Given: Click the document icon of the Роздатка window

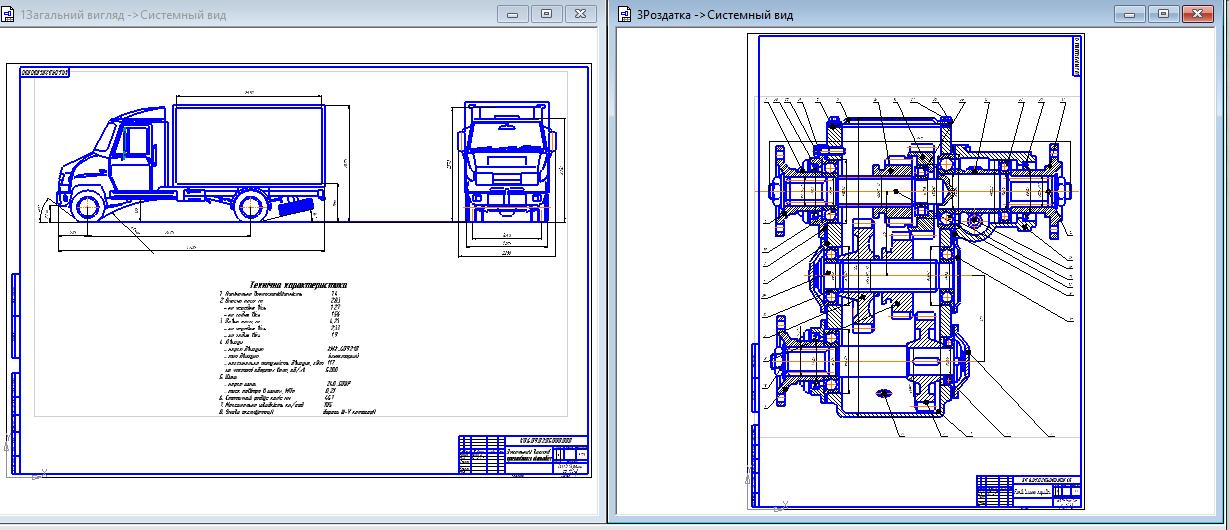Looking at the screenshot, I should (626, 14).
